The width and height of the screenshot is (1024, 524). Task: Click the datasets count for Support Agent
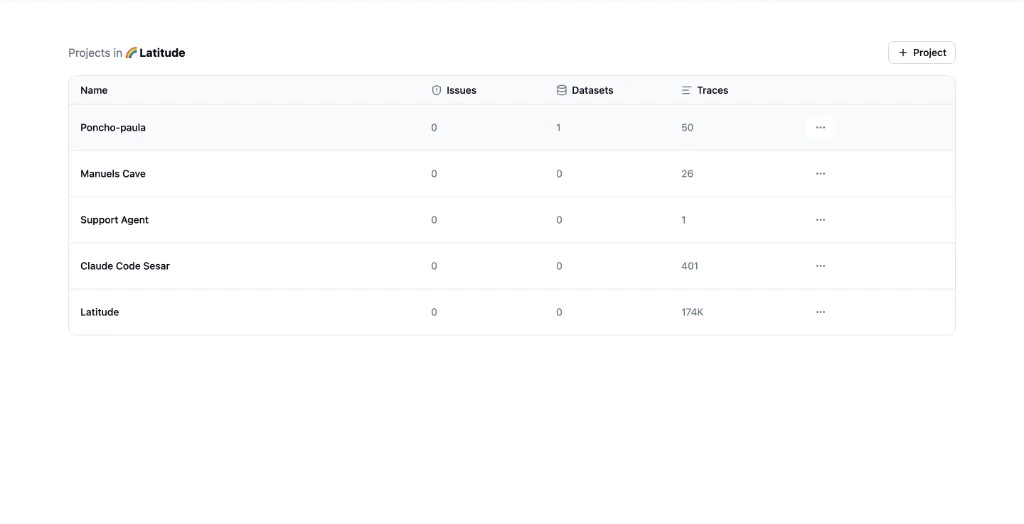(559, 220)
